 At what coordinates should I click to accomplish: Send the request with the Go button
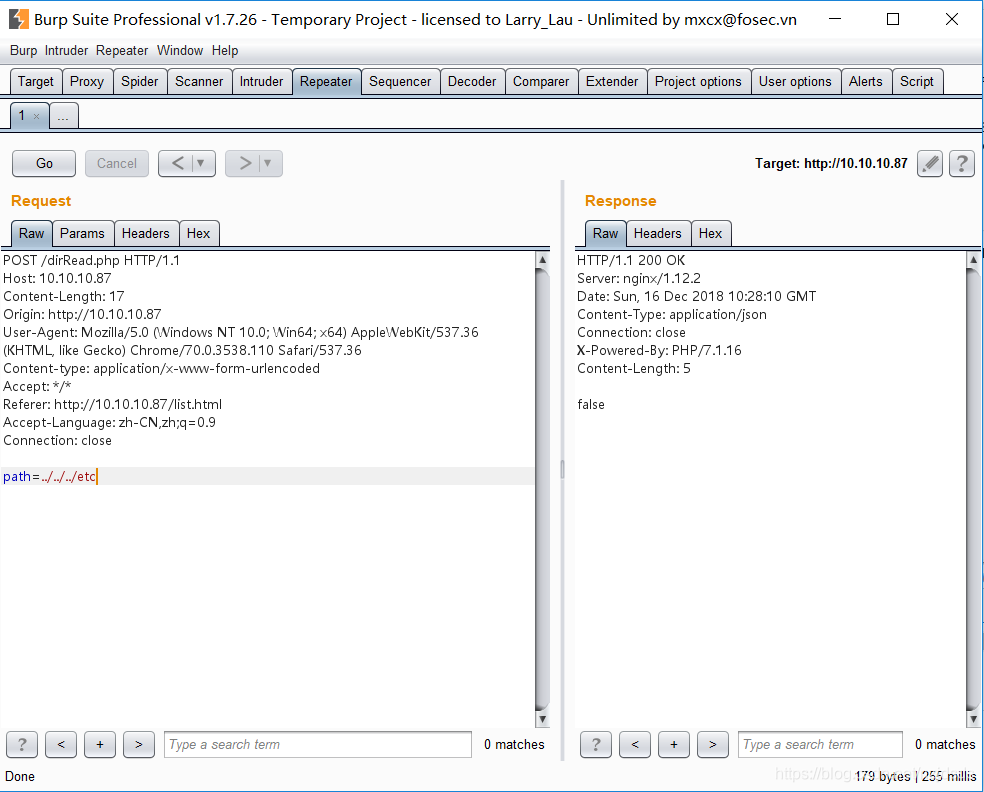tap(44, 164)
